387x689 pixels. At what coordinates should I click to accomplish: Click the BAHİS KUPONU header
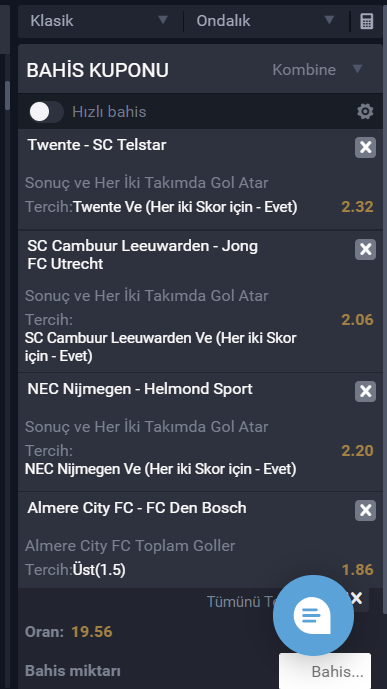click(x=98, y=70)
